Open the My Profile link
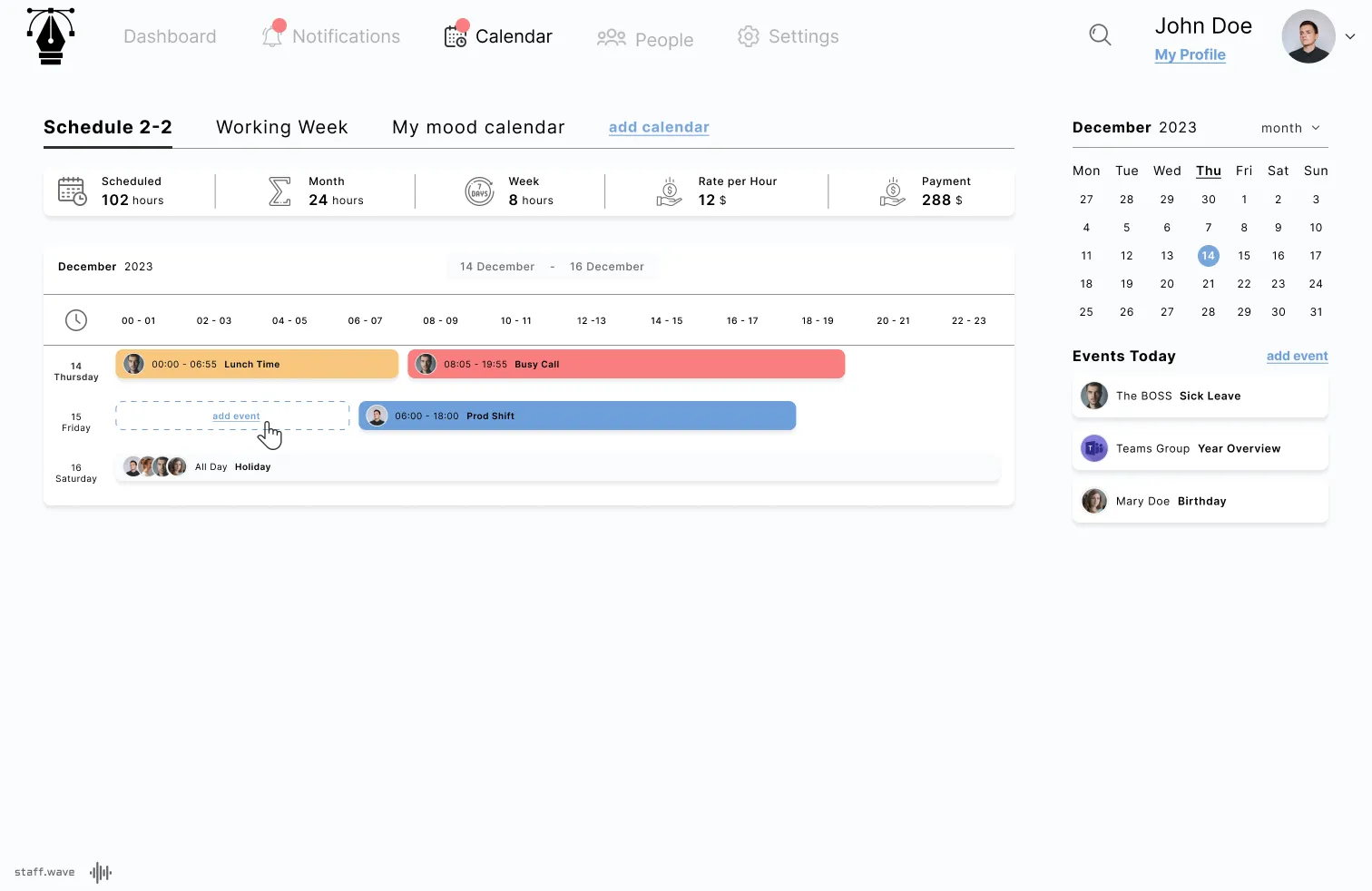Viewport: 1372px width, 891px height. coord(1190,54)
